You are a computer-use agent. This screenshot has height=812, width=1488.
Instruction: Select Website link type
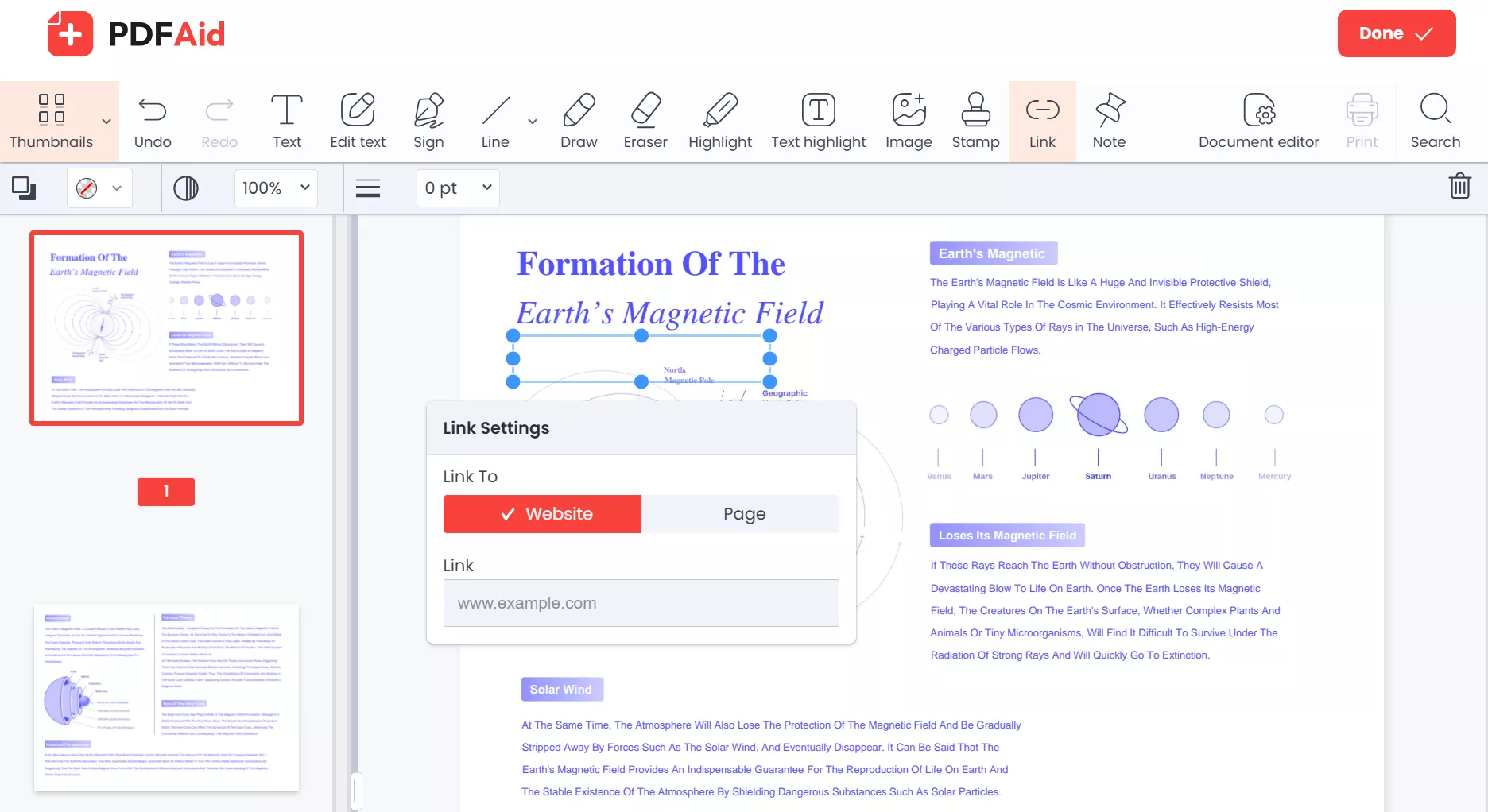tap(542, 514)
